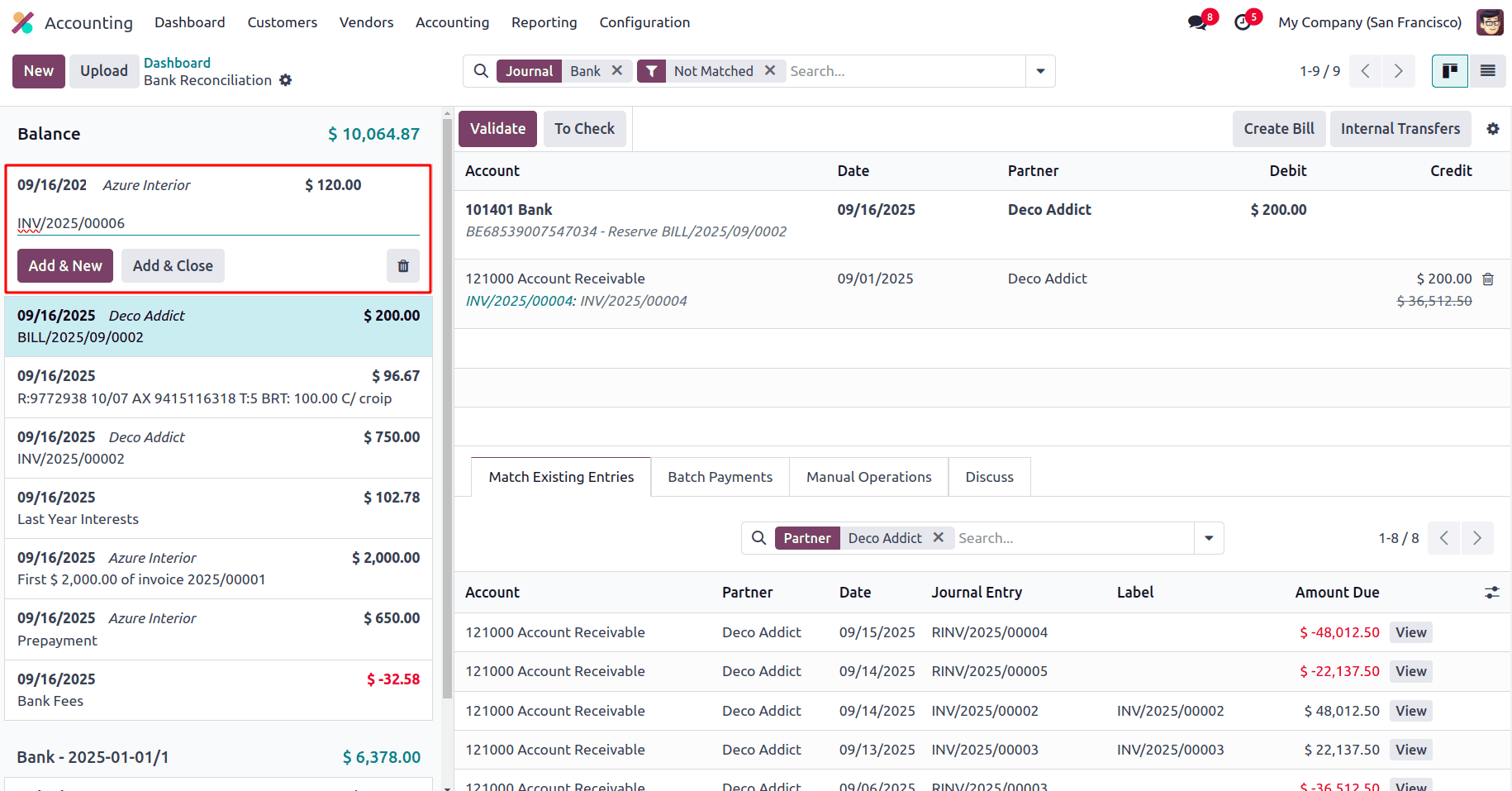This screenshot has width=1512, height=791.
Task: Open the user avatar menu
Action: tap(1489, 22)
